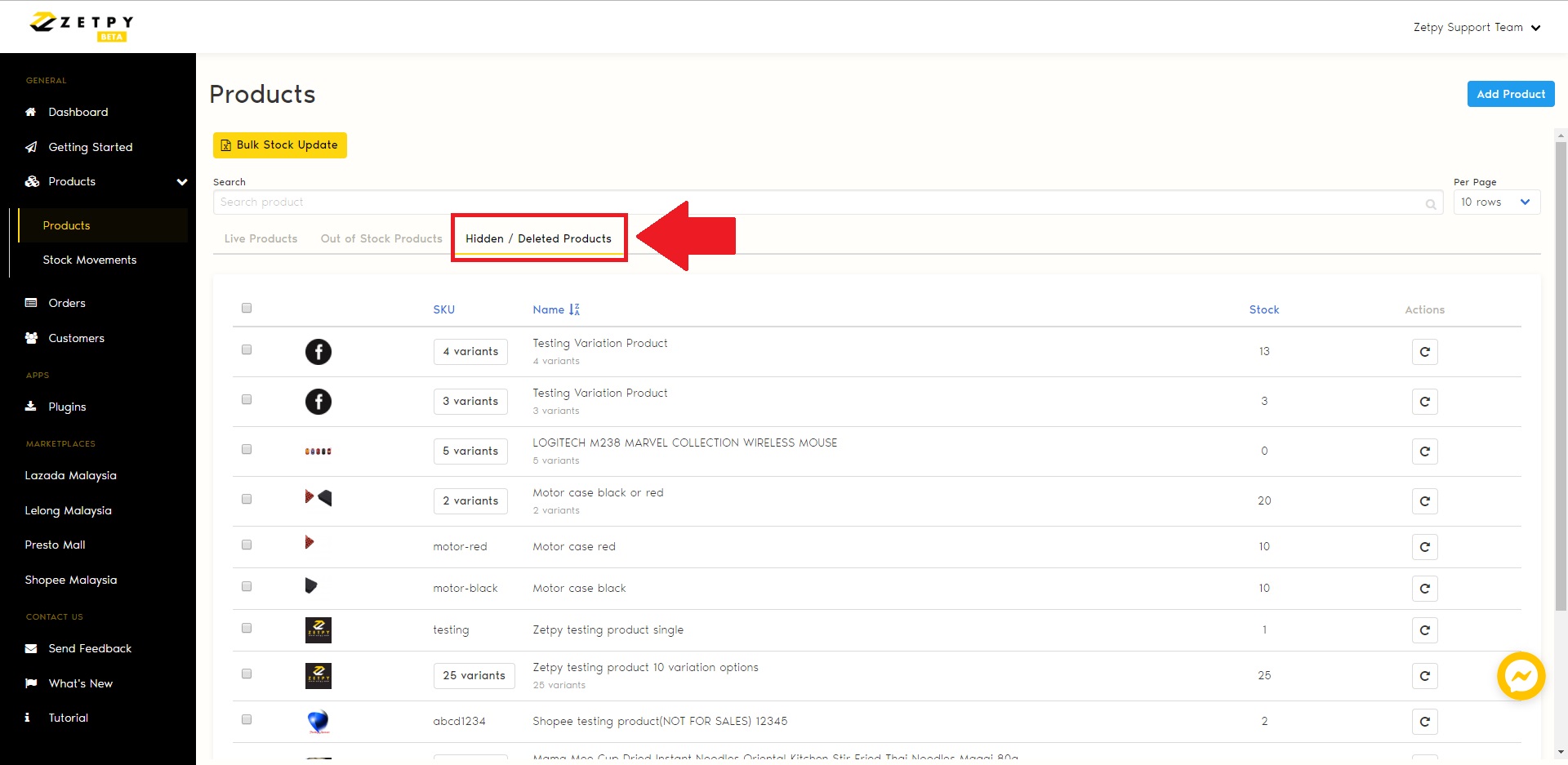Restore the Motor case black product
The image size is (1568, 765).
1425,589
